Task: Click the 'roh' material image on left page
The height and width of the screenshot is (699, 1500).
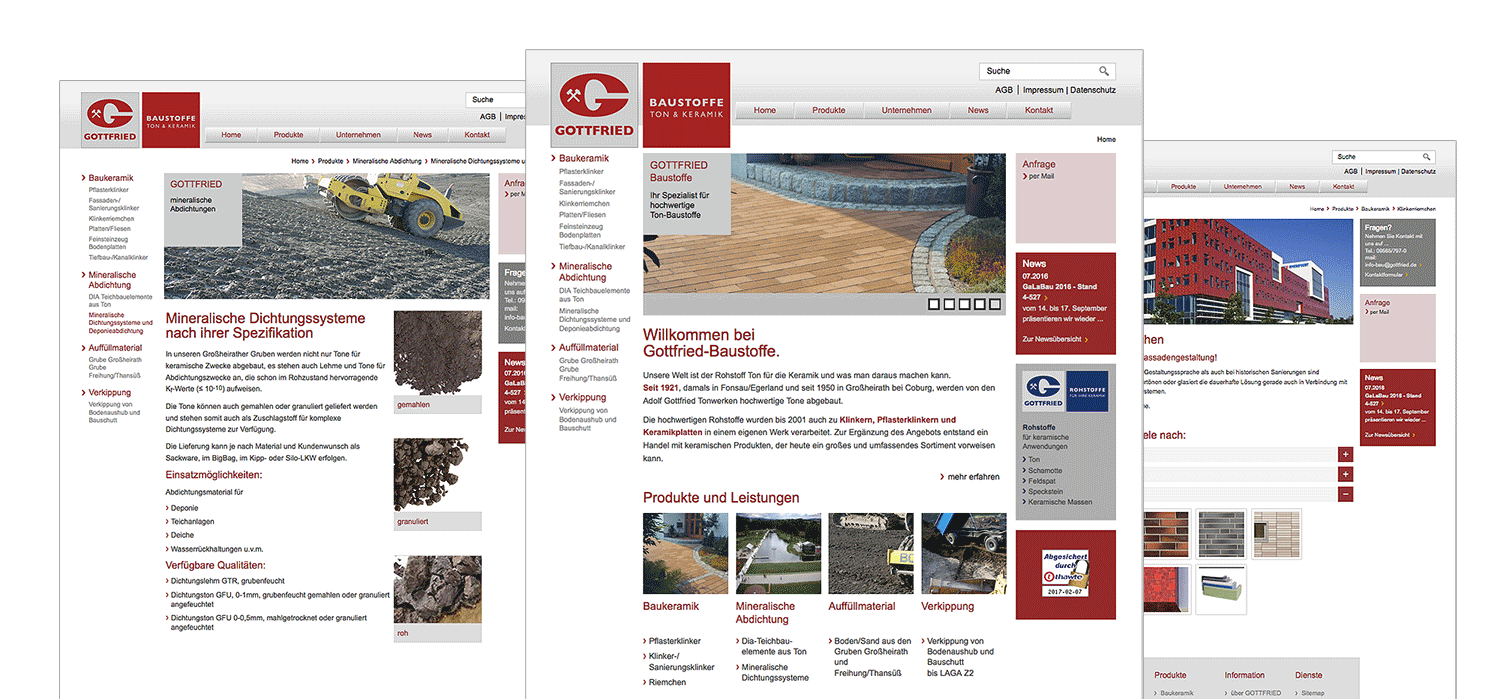Action: click(x=437, y=590)
